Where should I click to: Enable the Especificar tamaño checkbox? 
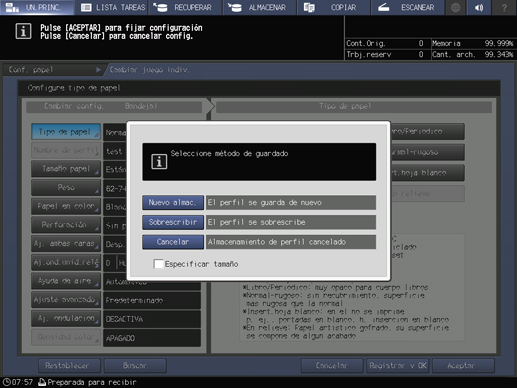point(158,264)
